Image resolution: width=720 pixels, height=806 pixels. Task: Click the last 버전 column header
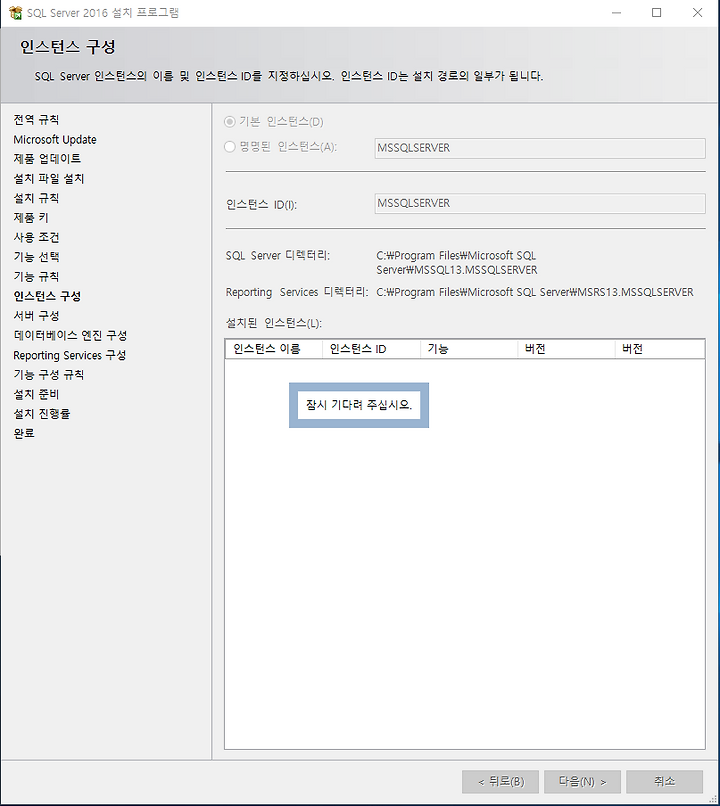pyautogui.click(x=659, y=349)
